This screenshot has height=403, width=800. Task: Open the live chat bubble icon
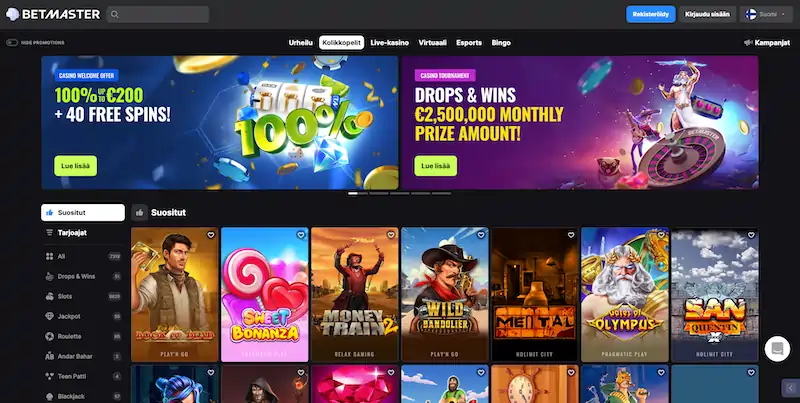coord(777,349)
